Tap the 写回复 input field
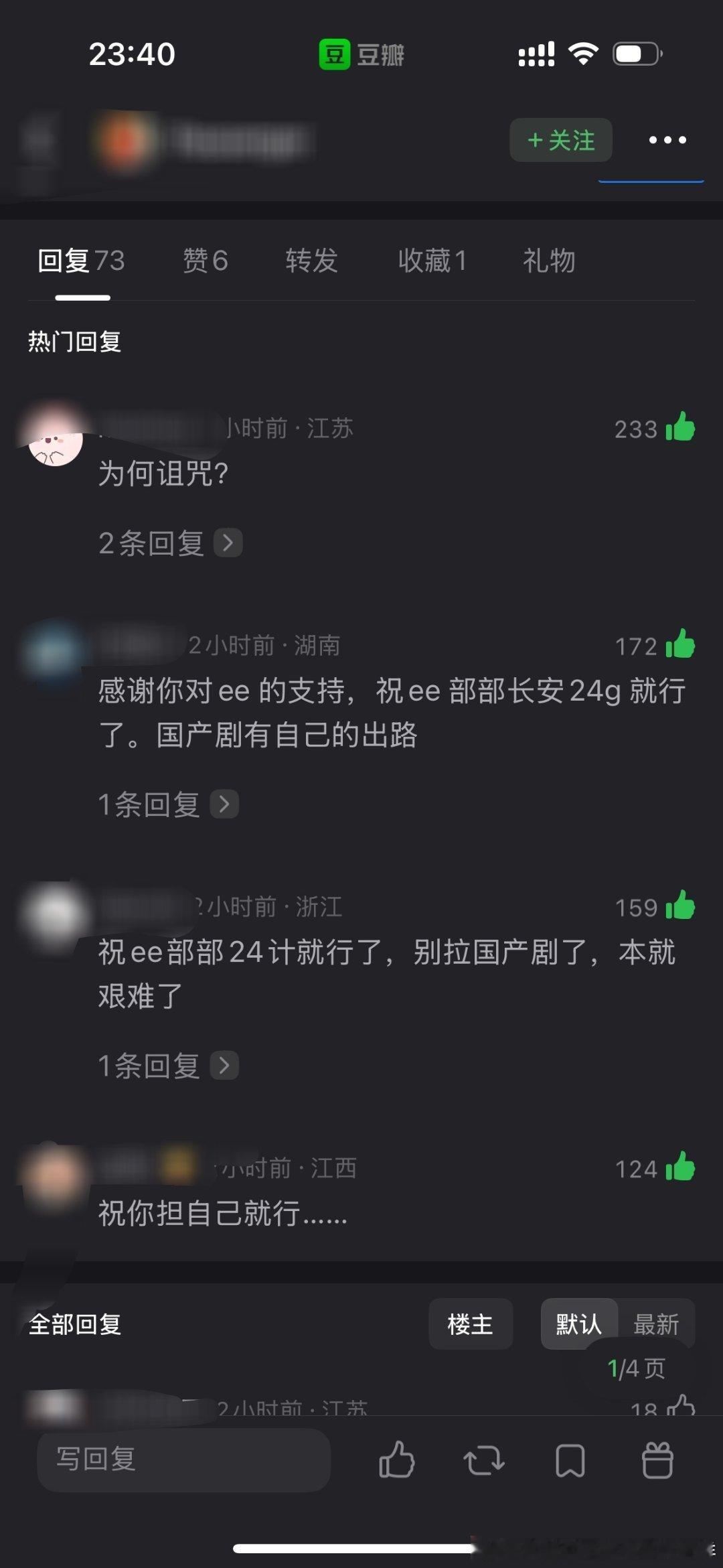Image resolution: width=723 pixels, height=1568 pixels. 184,1459
